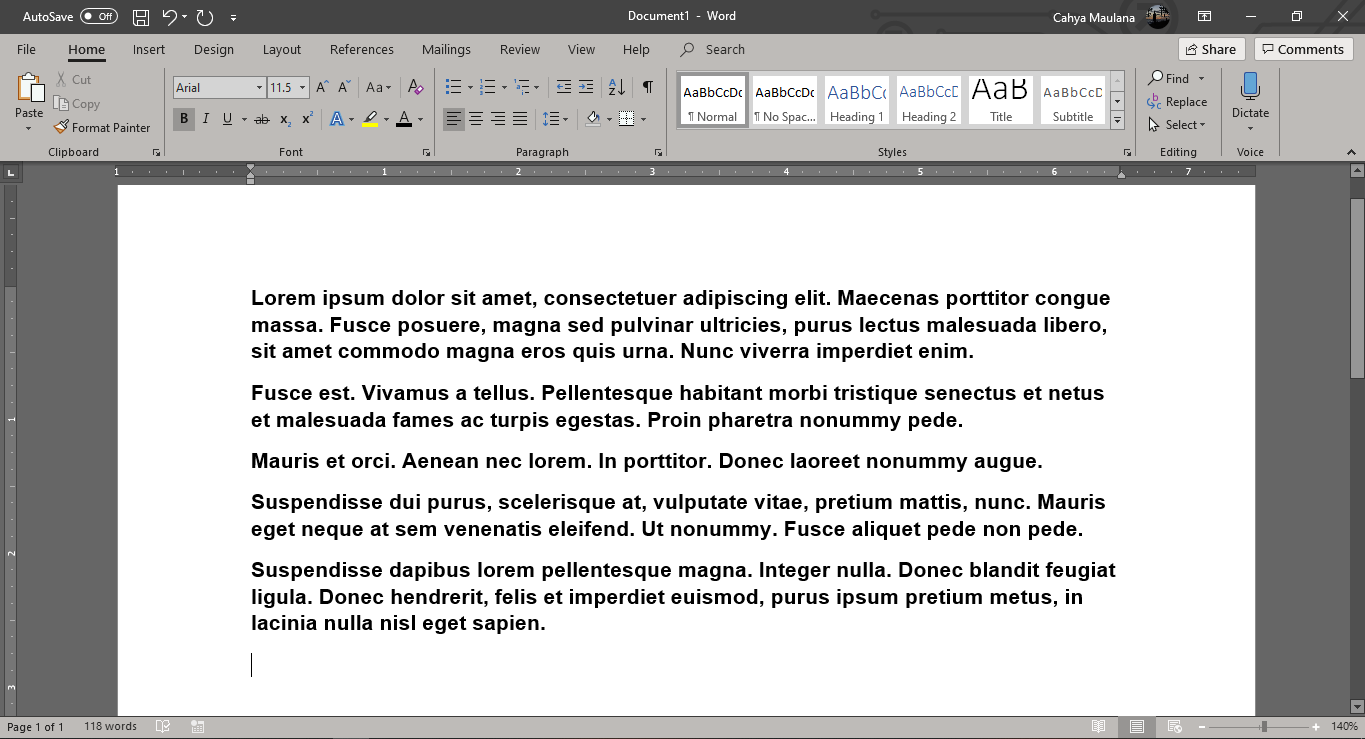Viewport: 1365px width, 739px height.
Task: Open the Strikethrough tool
Action: coord(259,119)
